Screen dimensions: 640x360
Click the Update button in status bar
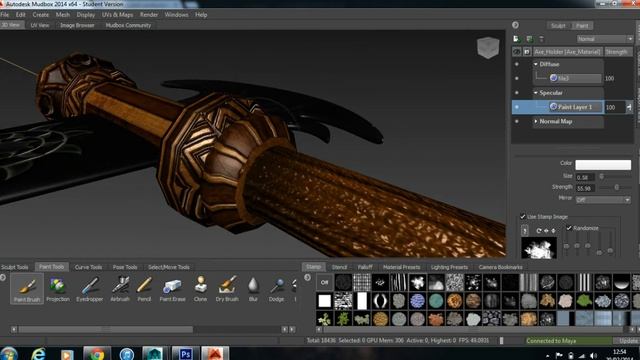coord(628,341)
